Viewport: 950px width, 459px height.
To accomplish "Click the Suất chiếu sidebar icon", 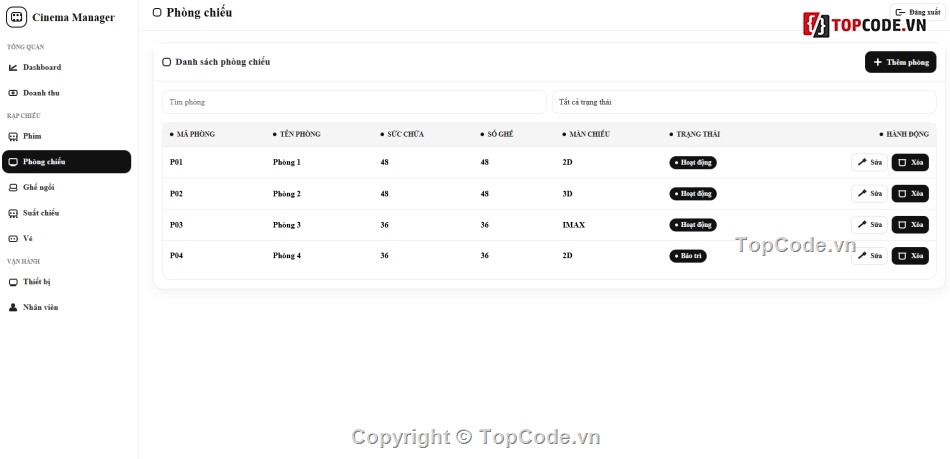I will pos(13,213).
